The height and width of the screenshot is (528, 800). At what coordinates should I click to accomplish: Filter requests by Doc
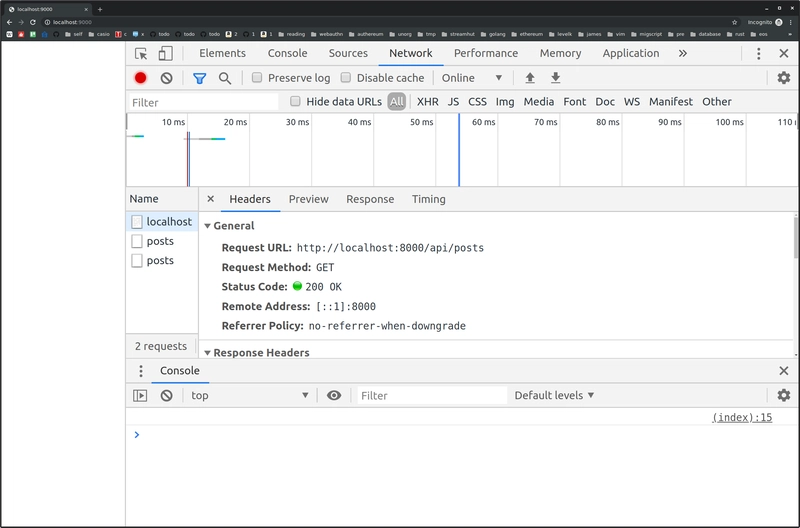pos(605,102)
